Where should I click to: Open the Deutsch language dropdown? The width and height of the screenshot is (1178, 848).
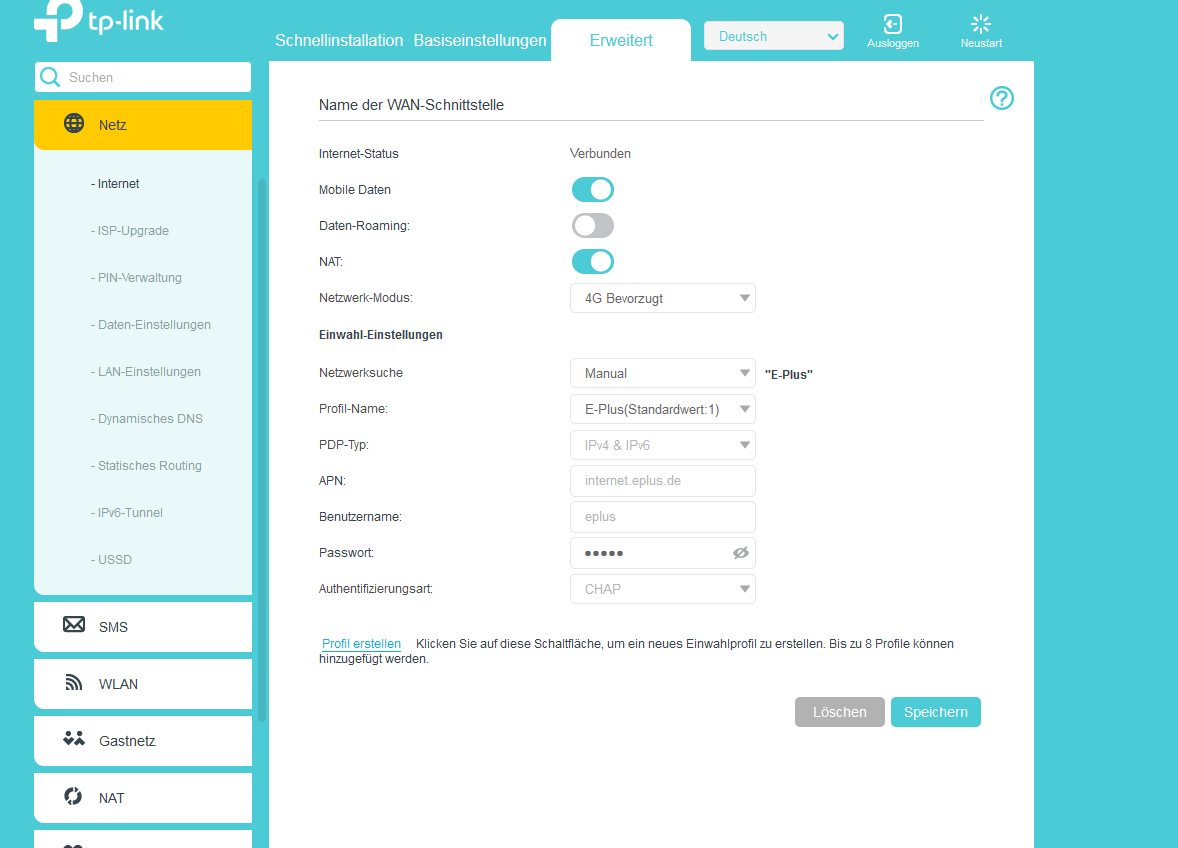pos(774,36)
